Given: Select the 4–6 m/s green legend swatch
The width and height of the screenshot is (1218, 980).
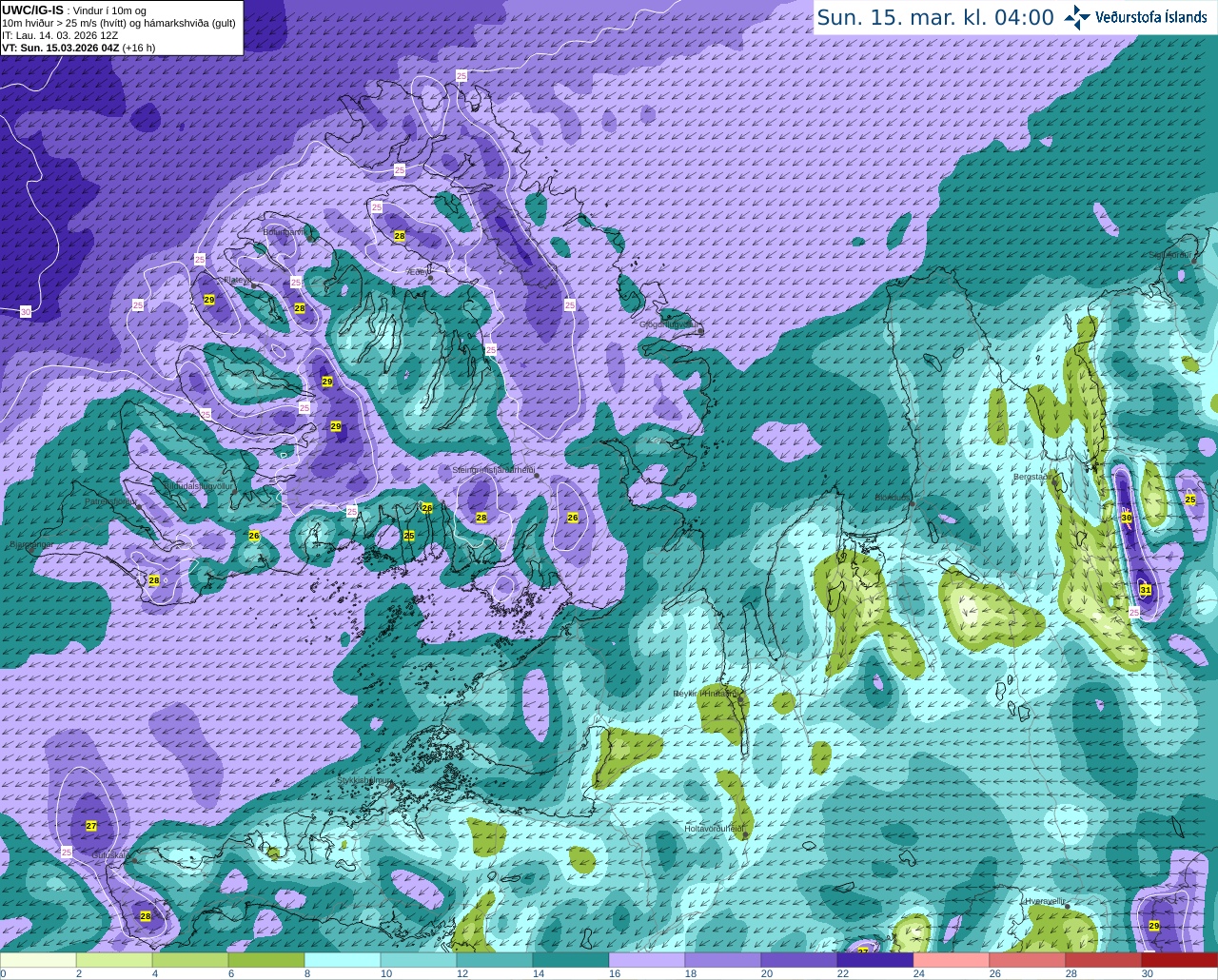Looking at the screenshot, I should [190, 959].
